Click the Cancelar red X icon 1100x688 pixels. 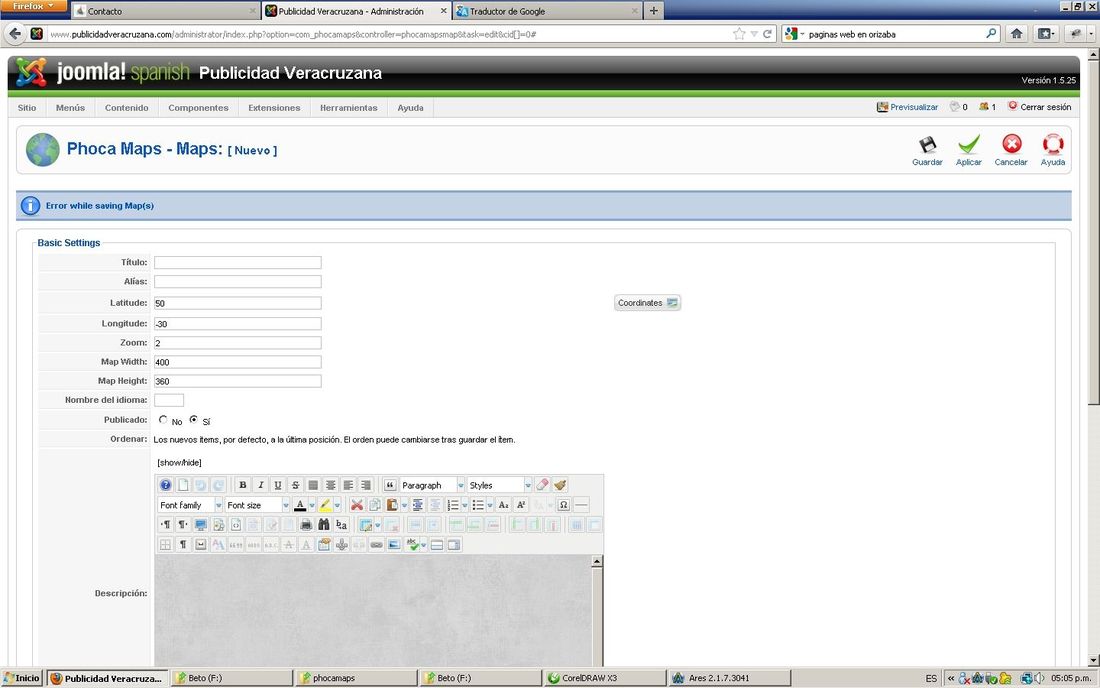[x=1012, y=144]
